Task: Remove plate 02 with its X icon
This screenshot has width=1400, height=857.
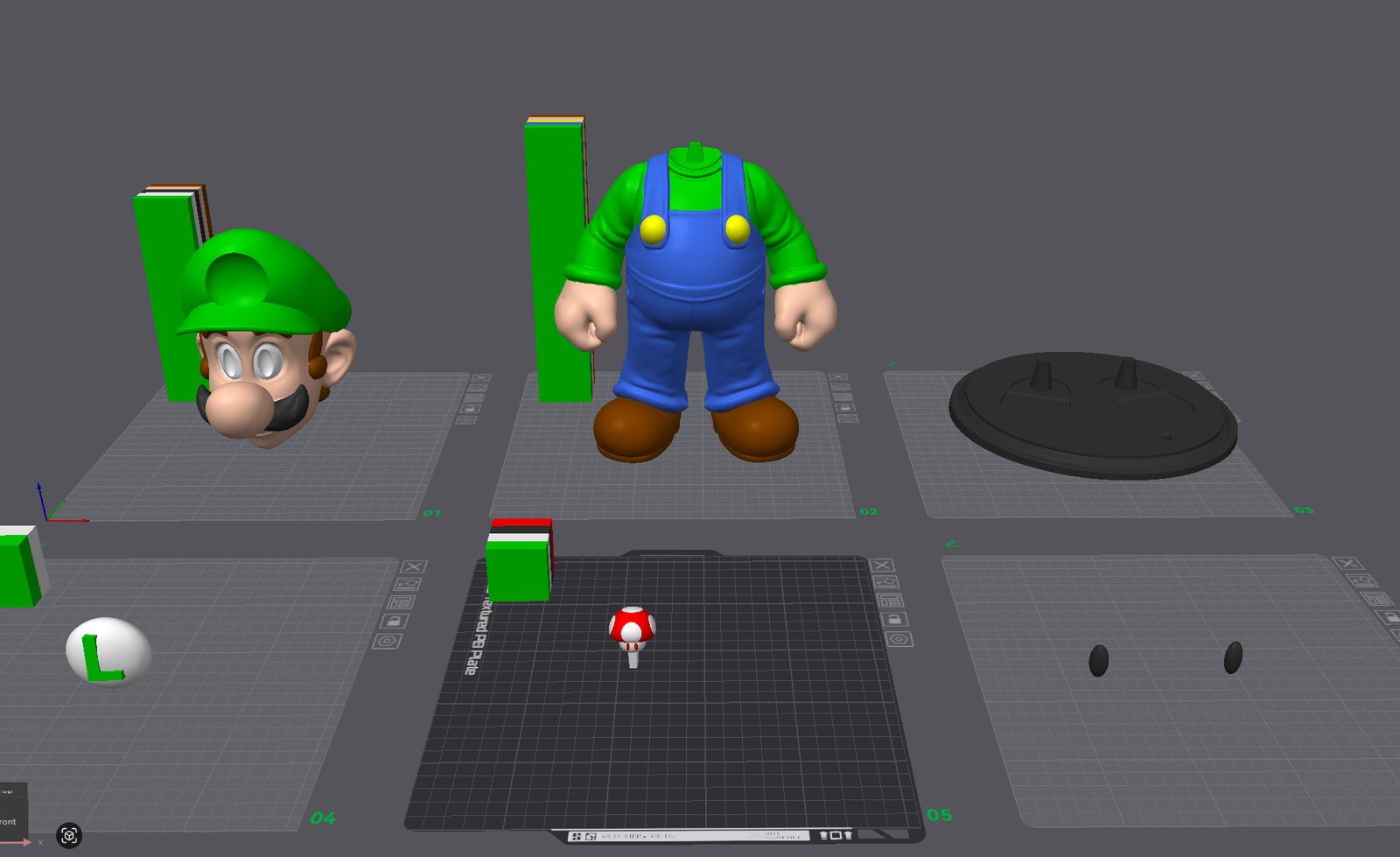Action: pos(837,377)
